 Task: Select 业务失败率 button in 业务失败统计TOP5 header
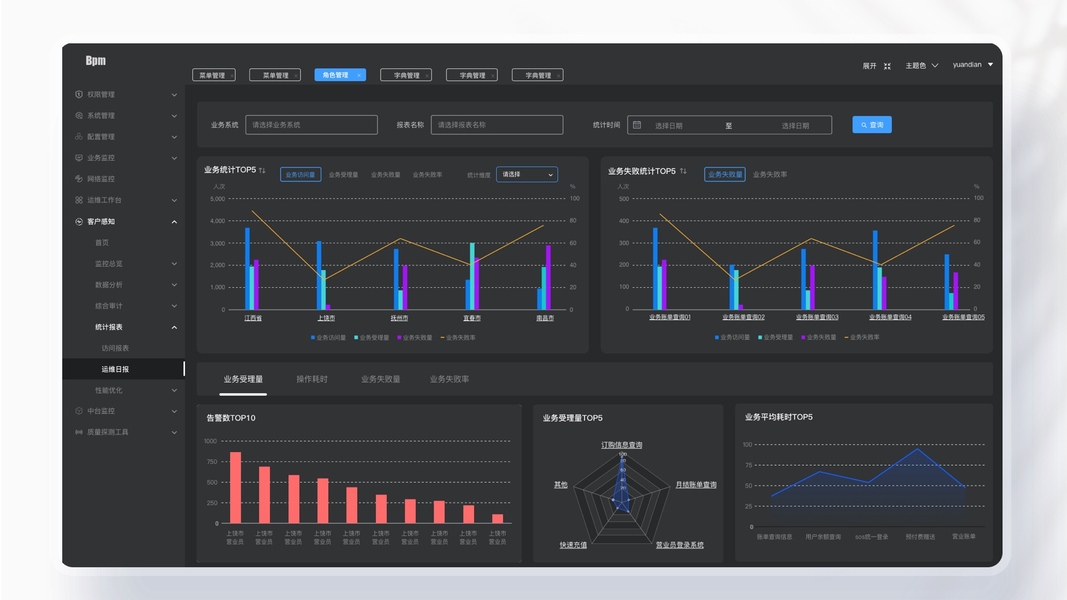tap(770, 175)
